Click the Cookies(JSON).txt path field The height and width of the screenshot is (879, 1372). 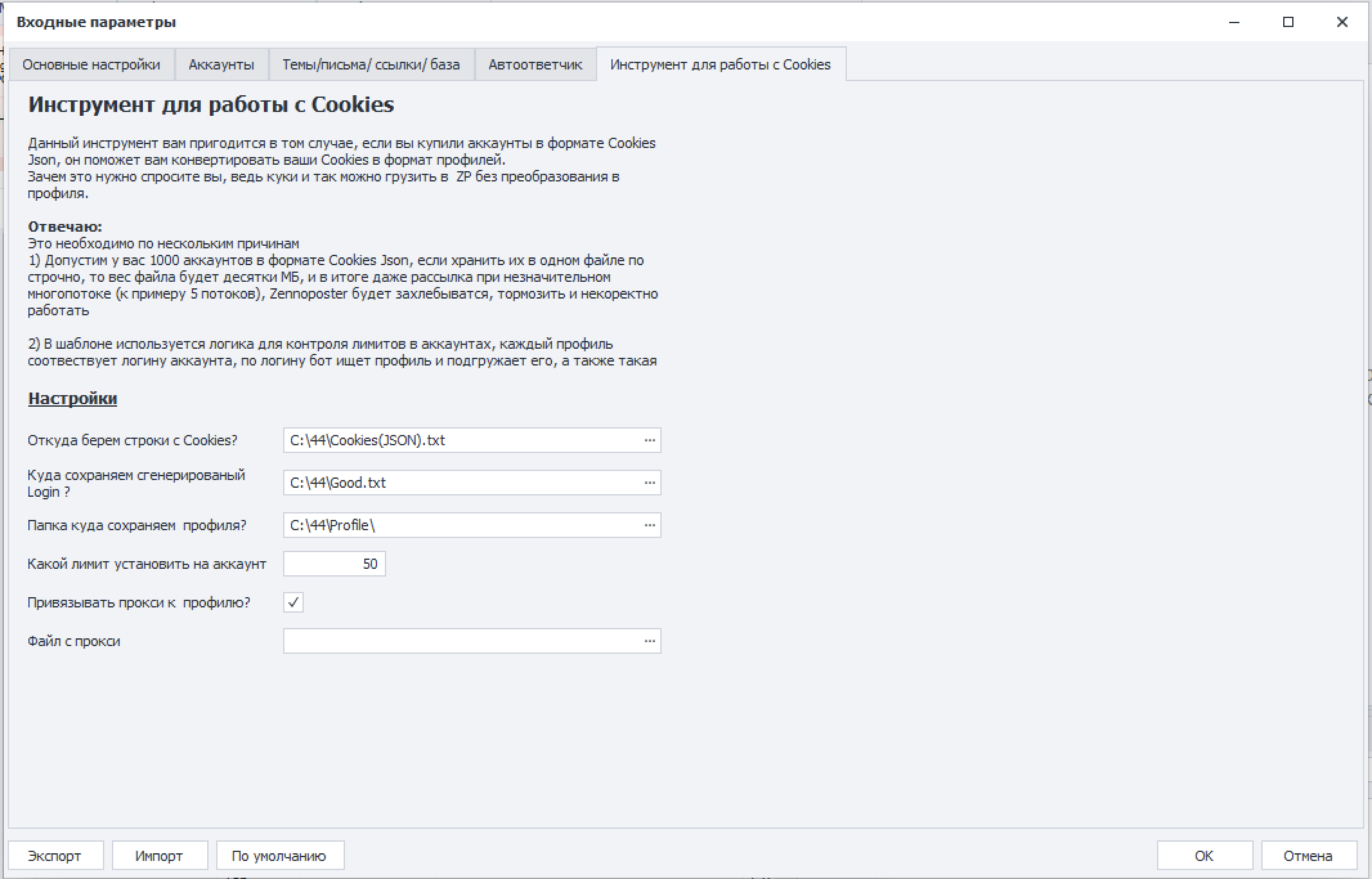click(460, 441)
